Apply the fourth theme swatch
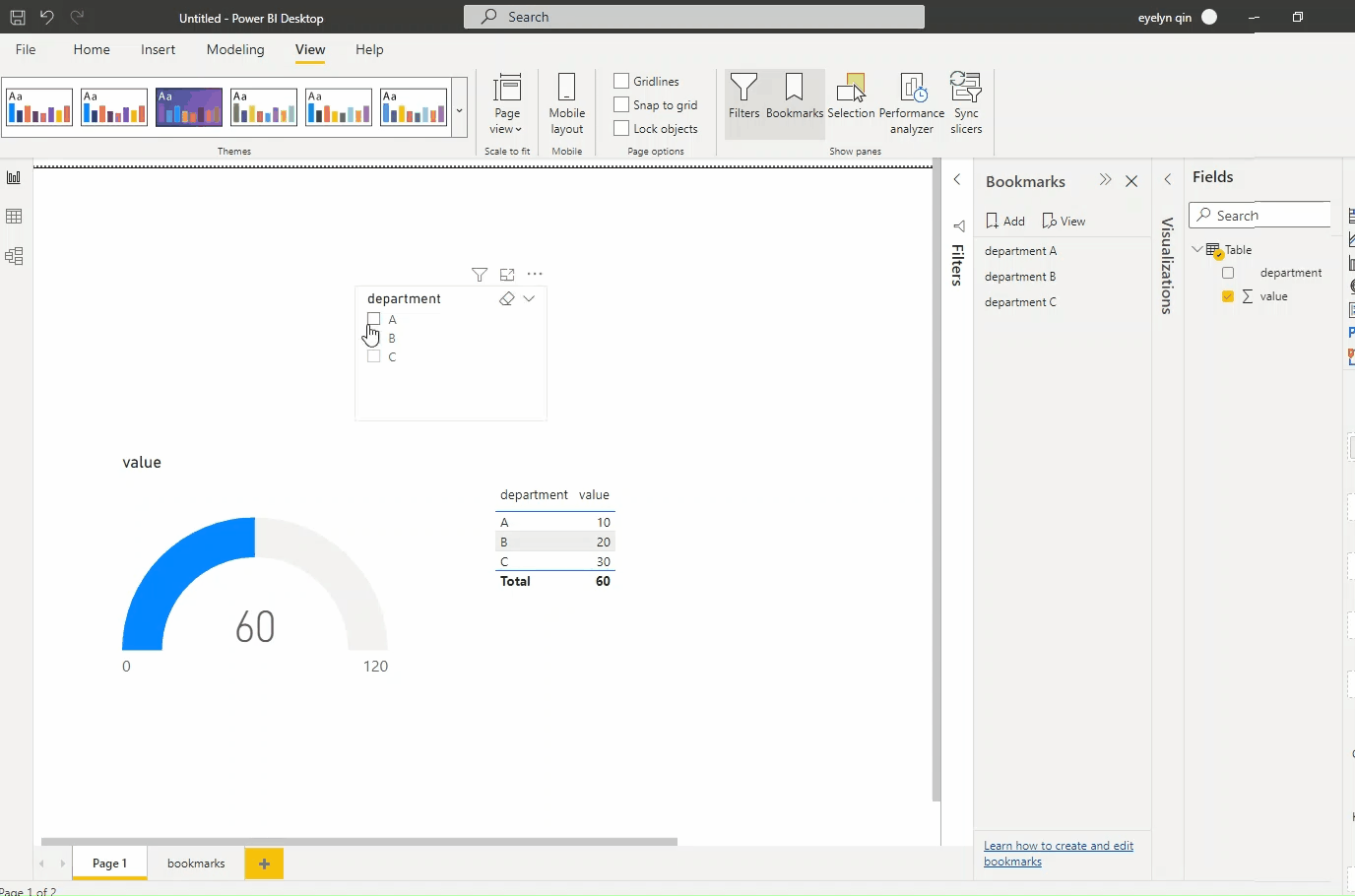 click(x=264, y=107)
